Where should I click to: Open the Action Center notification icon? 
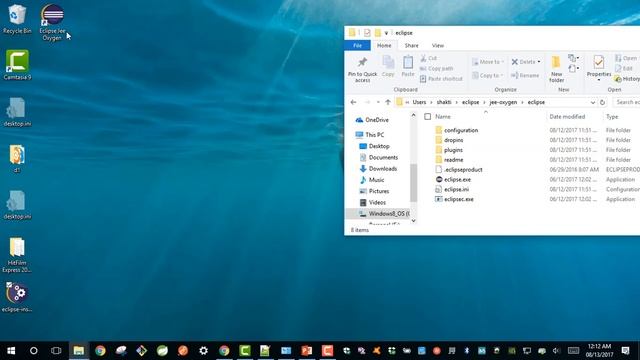[x=625, y=351]
